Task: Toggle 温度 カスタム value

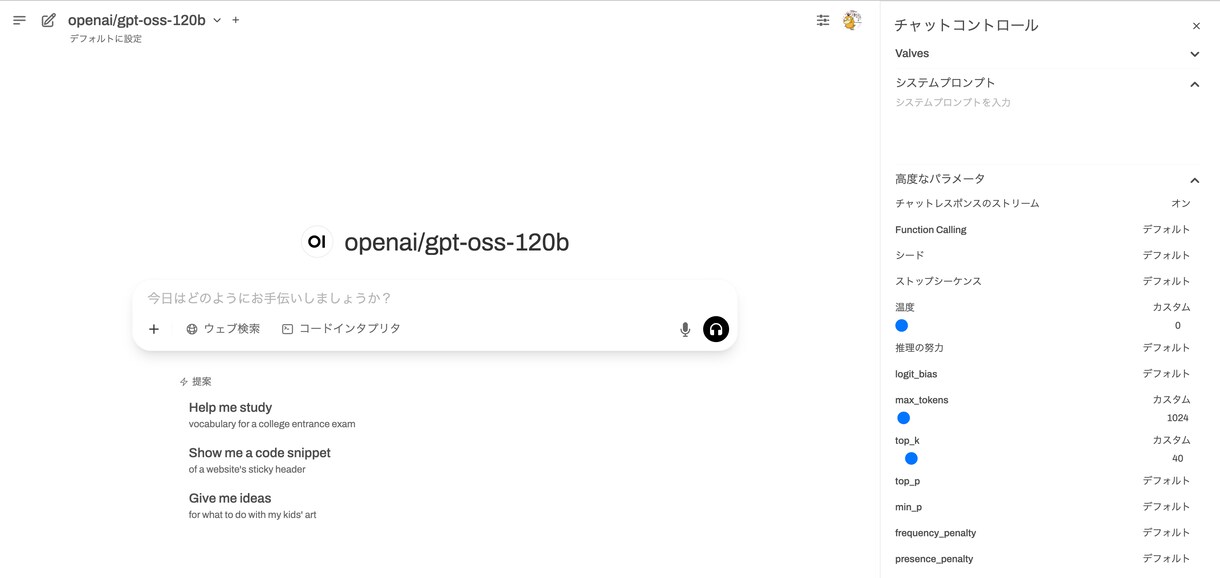Action: coord(1171,308)
